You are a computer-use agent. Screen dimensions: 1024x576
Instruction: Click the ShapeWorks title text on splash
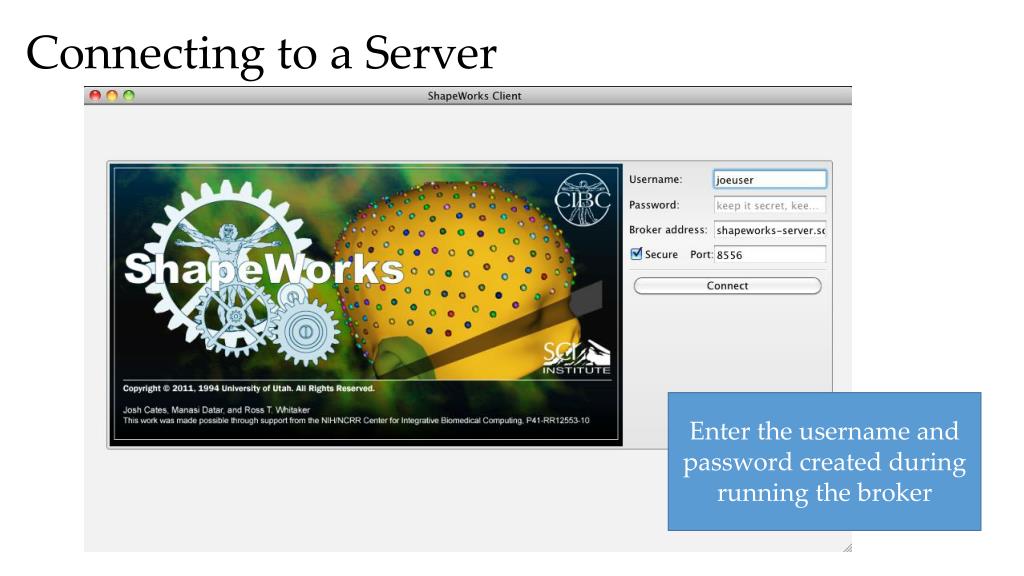(264, 268)
